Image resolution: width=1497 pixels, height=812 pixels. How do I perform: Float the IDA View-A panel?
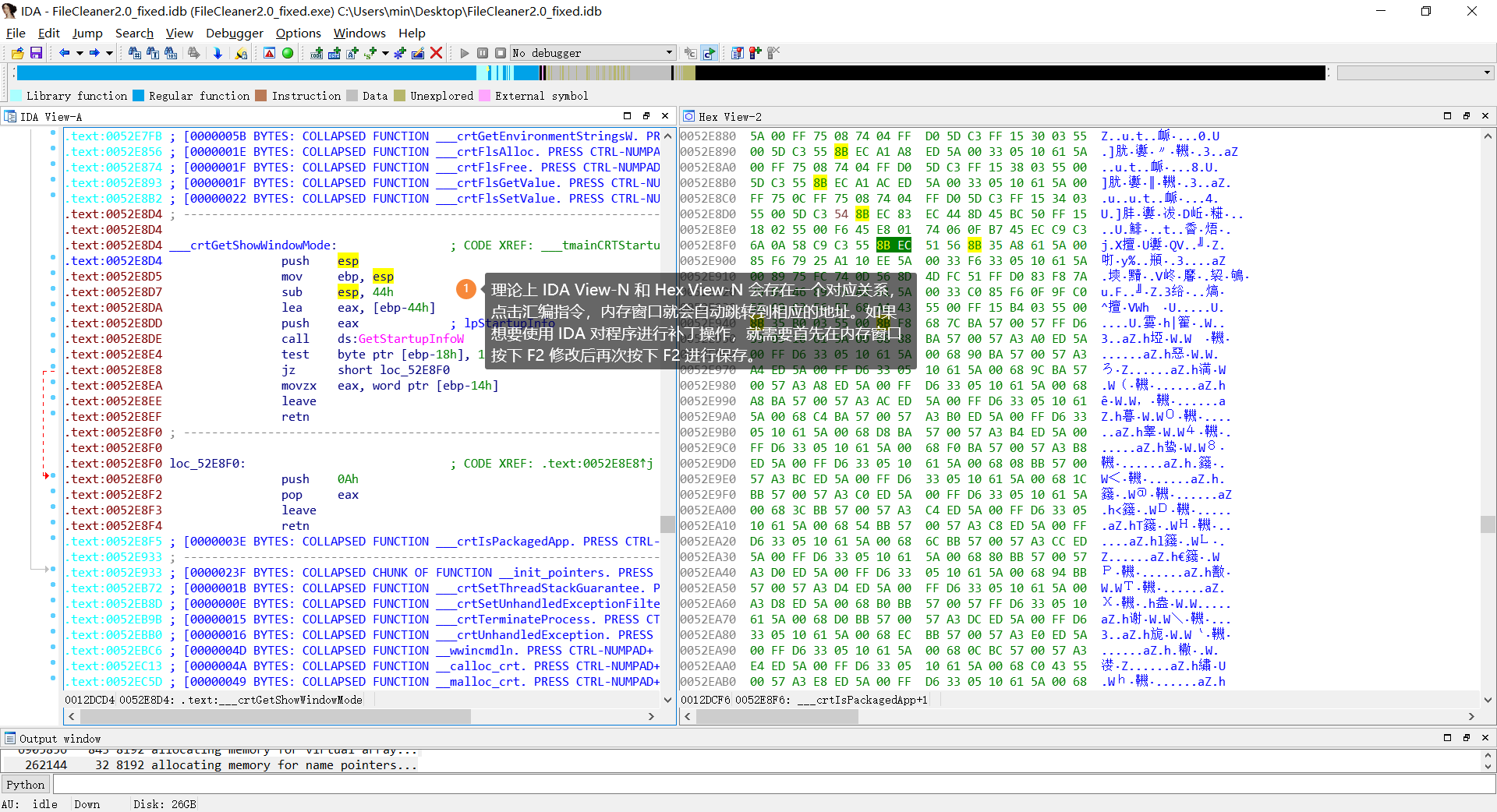tap(646, 116)
